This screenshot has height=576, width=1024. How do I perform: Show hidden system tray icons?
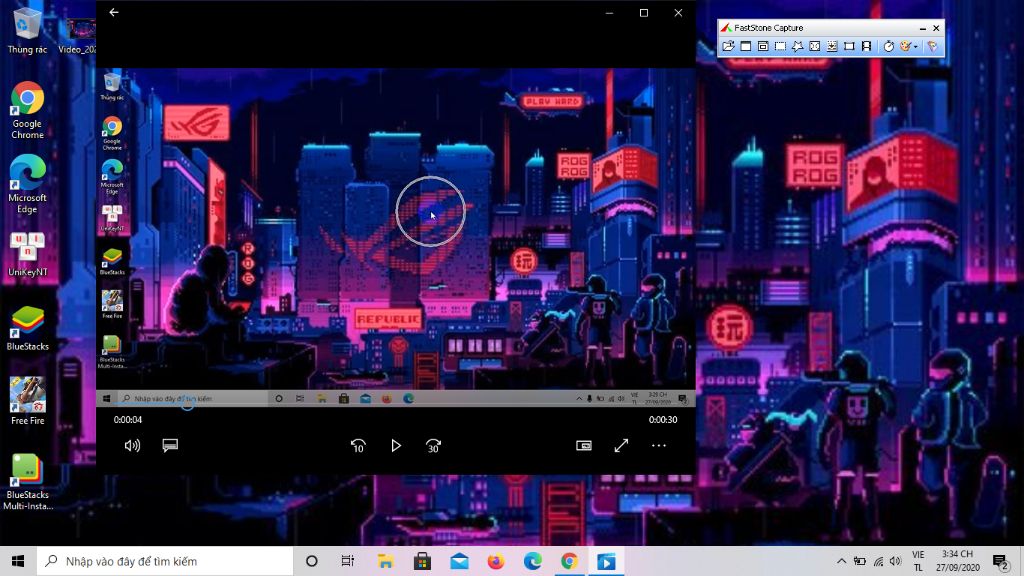point(841,561)
